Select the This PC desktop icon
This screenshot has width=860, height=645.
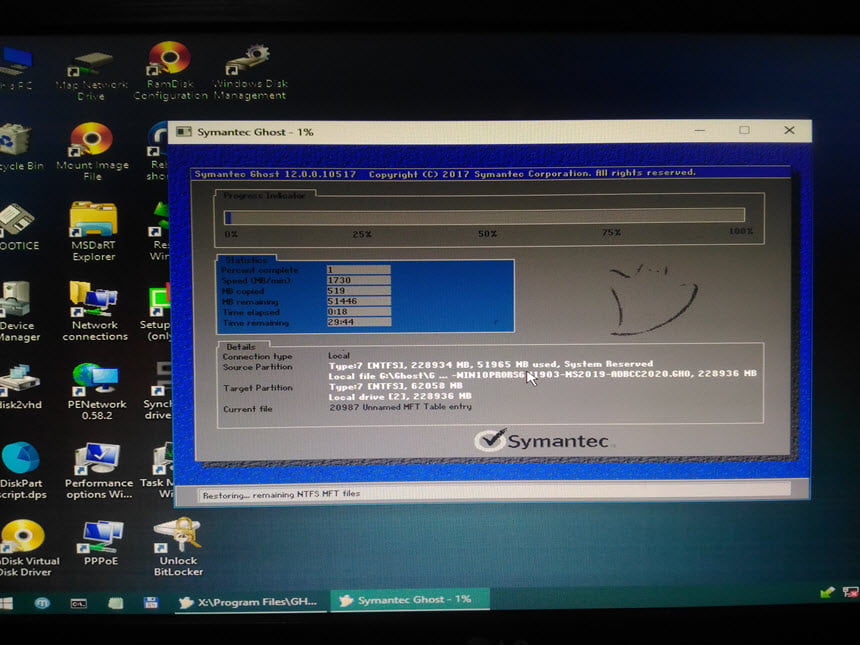click(16, 69)
